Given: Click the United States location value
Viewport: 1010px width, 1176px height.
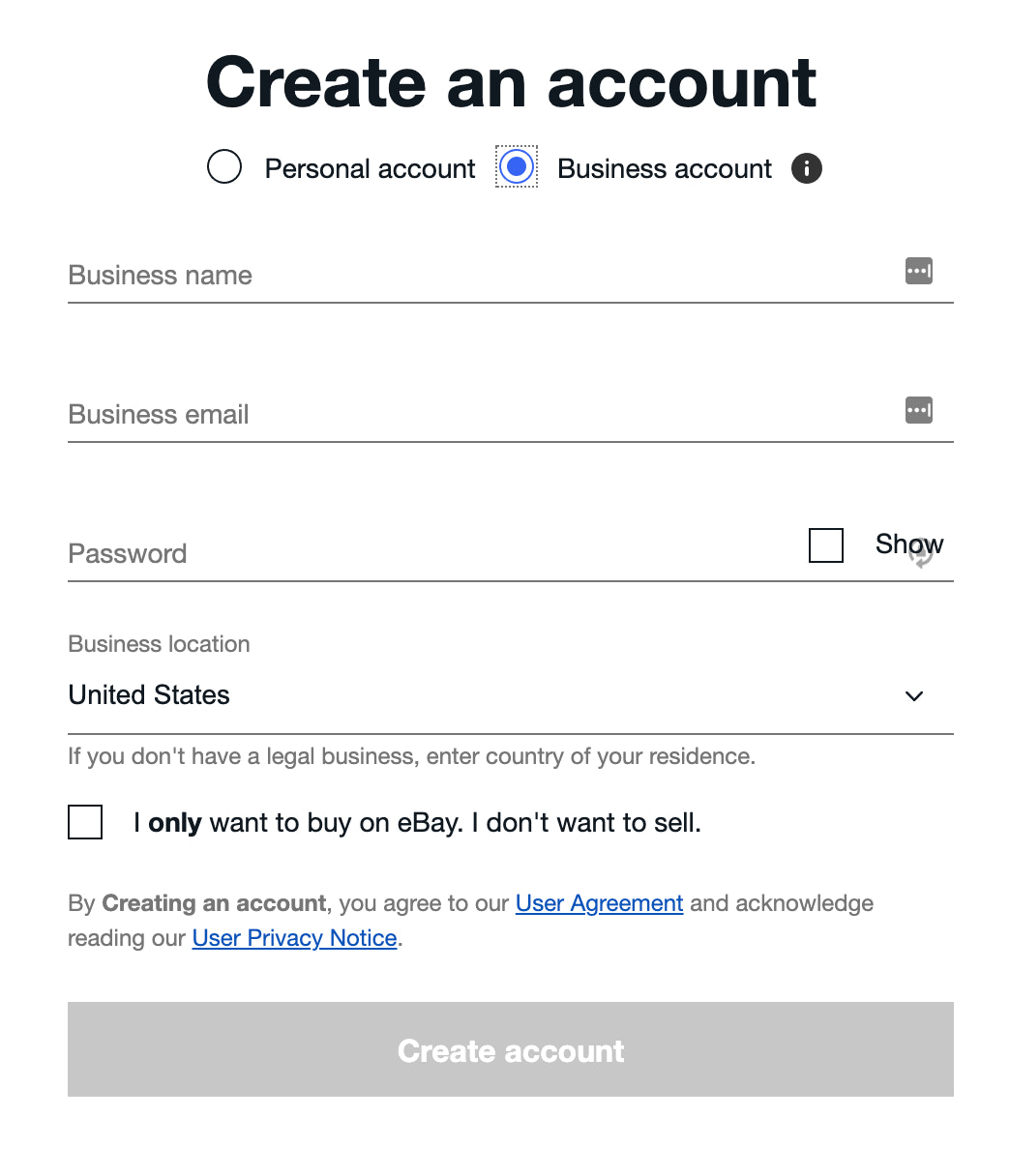Looking at the screenshot, I should click(148, 695).
